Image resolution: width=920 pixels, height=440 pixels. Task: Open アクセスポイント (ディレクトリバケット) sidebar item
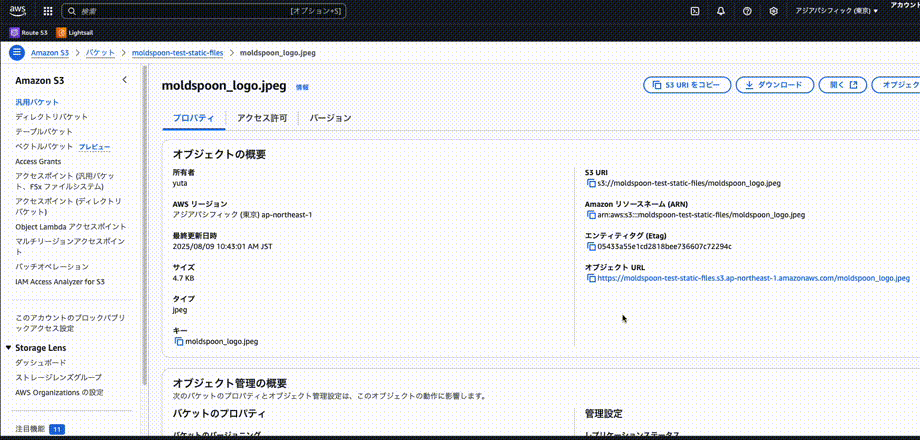(x=69, y=207)
